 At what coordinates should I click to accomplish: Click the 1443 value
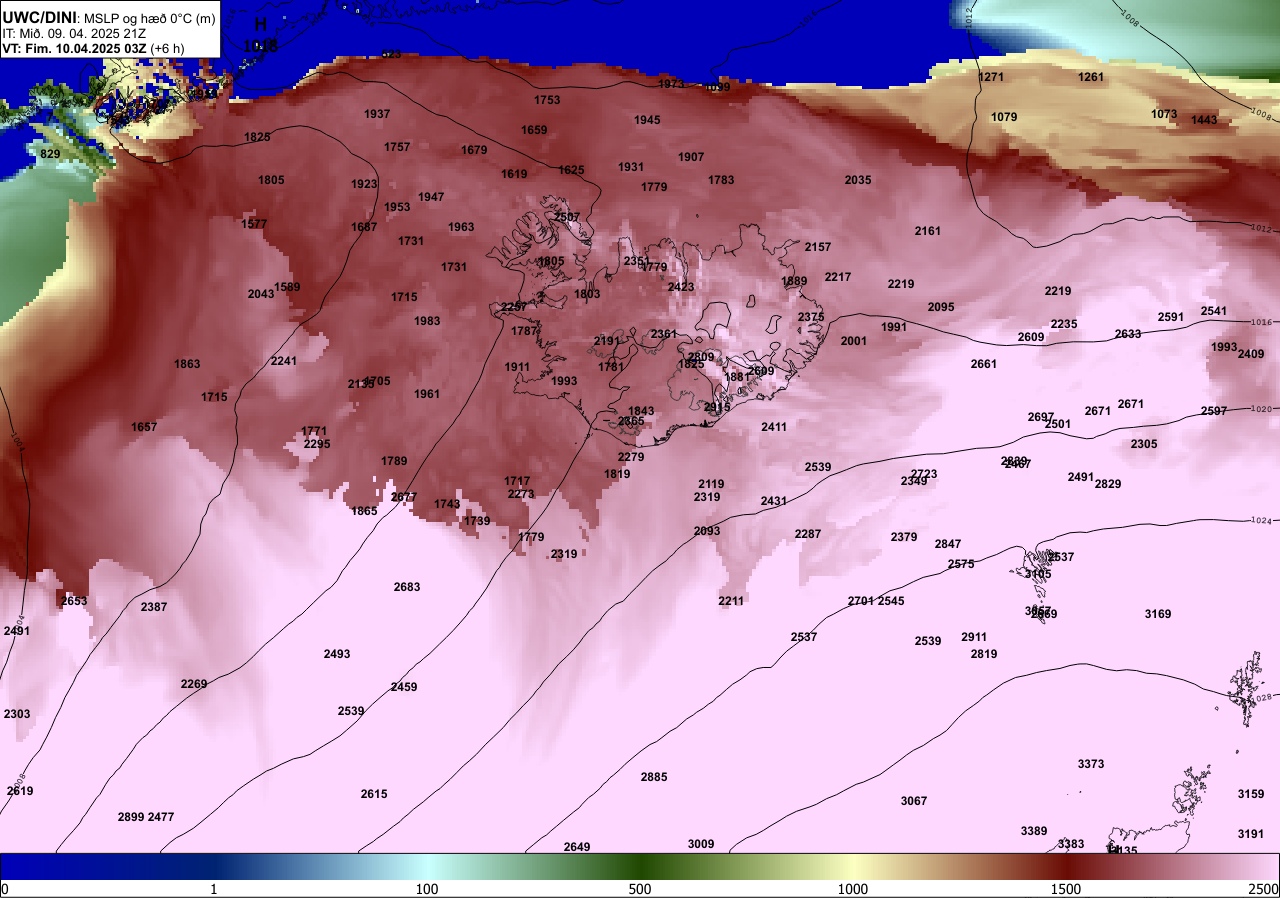click(x=1204, y=120)
